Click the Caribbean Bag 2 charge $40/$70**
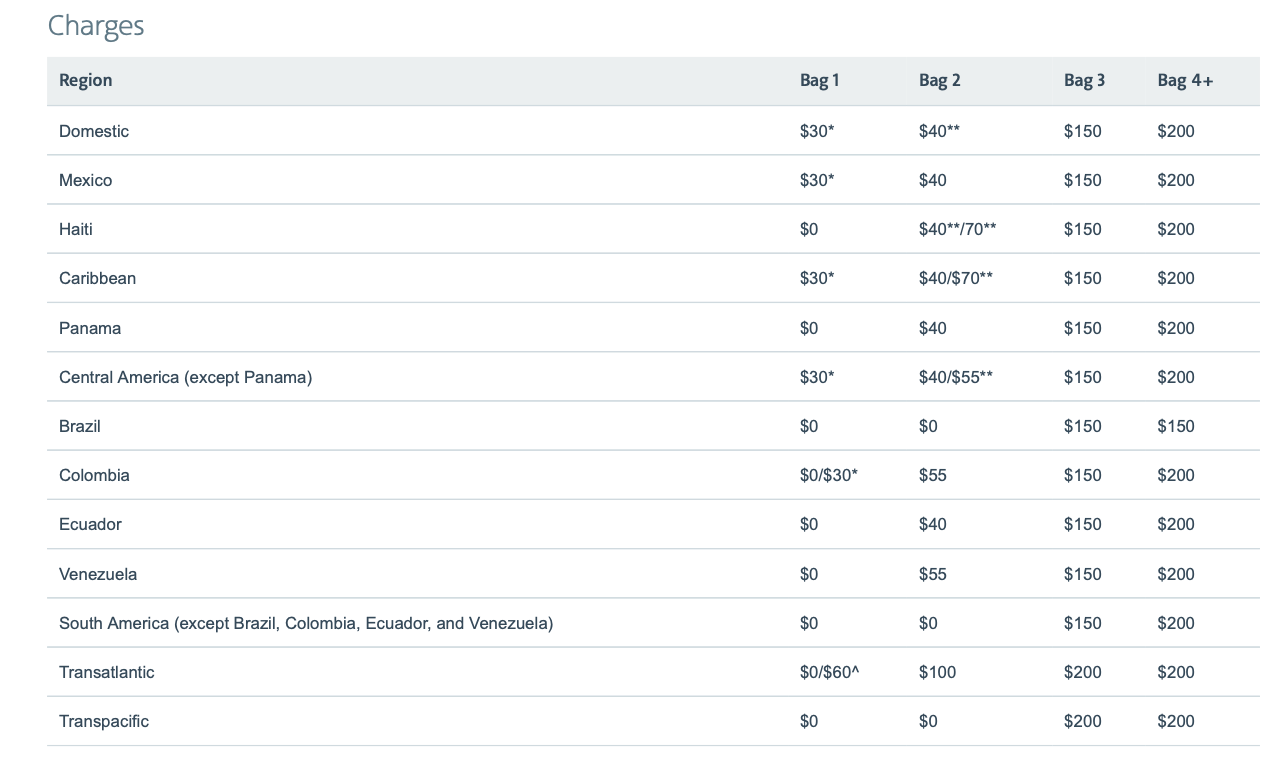Viewport: 1280px width, 764px height. click(955, 278)
